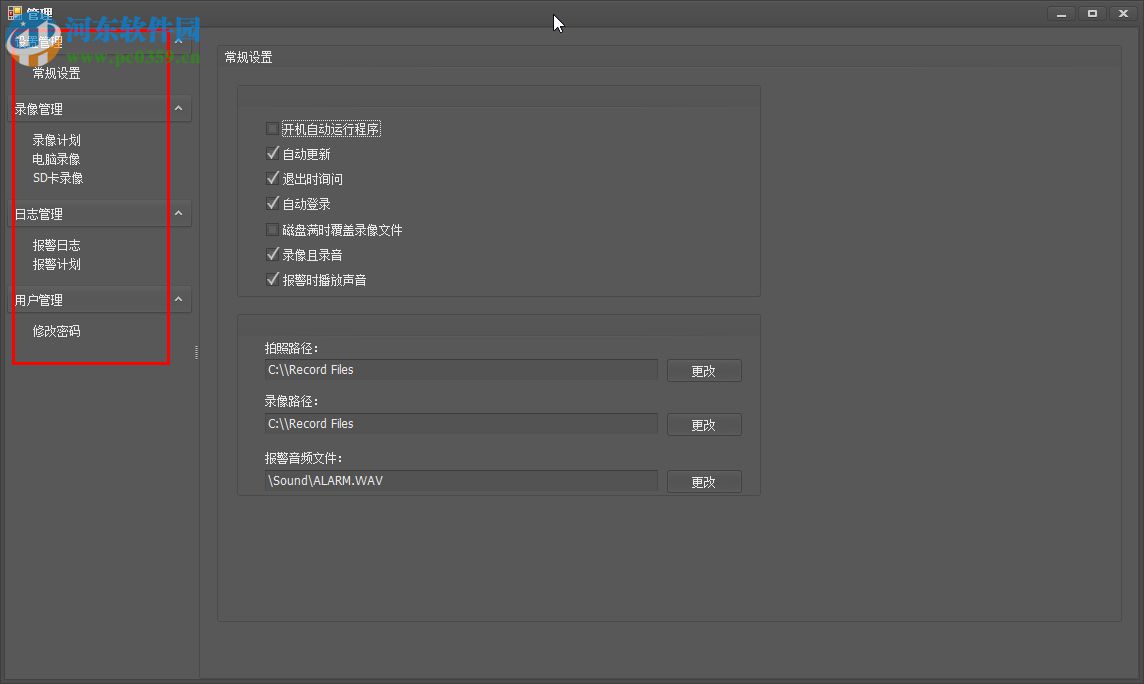The height and width of the screenshot is (684, 1144).
Task: Click 更改 next to 拍照路径
Action: click(x=704, y=370)
